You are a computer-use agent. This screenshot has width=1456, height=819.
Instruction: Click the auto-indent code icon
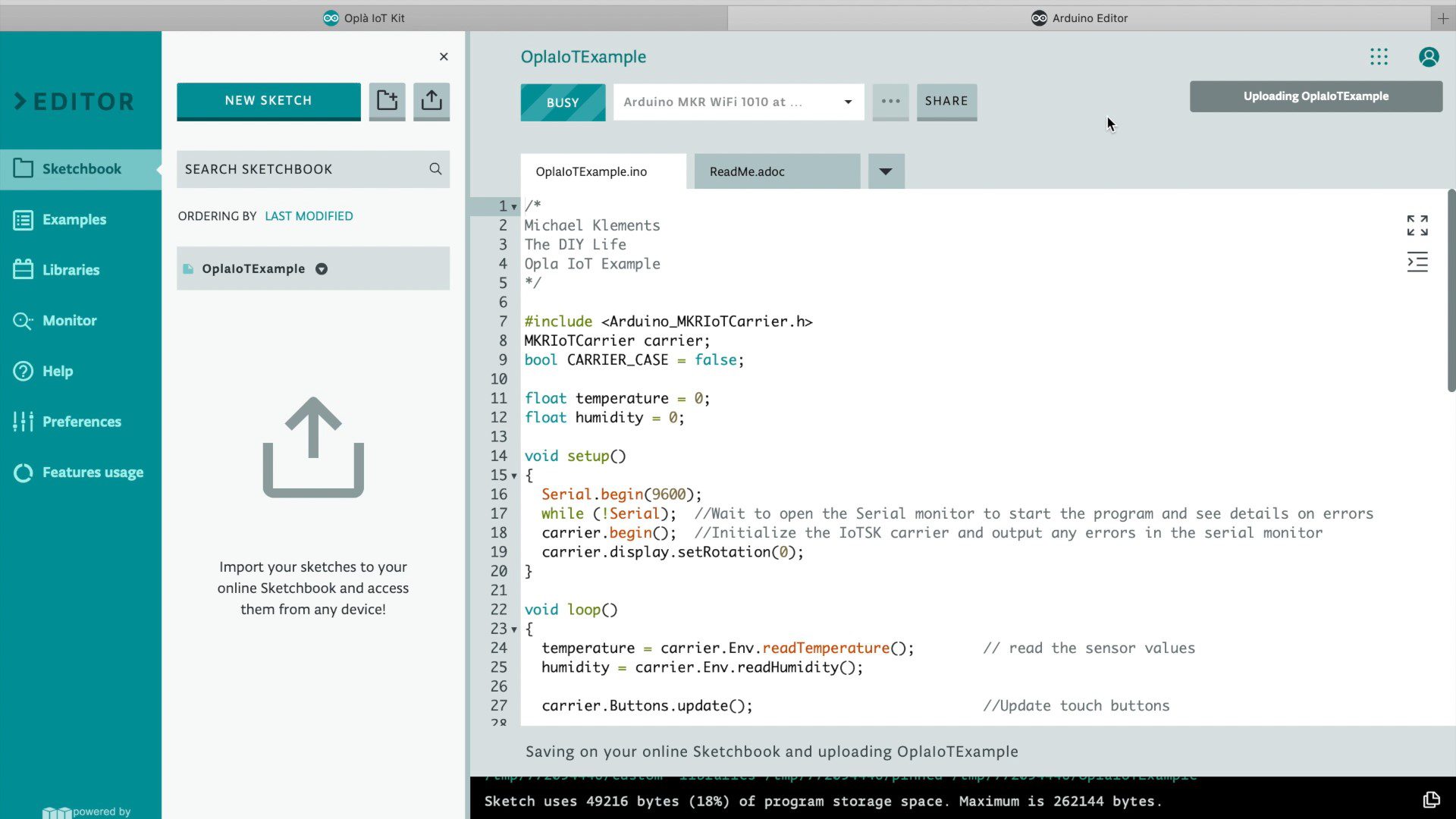[1417, 262]
